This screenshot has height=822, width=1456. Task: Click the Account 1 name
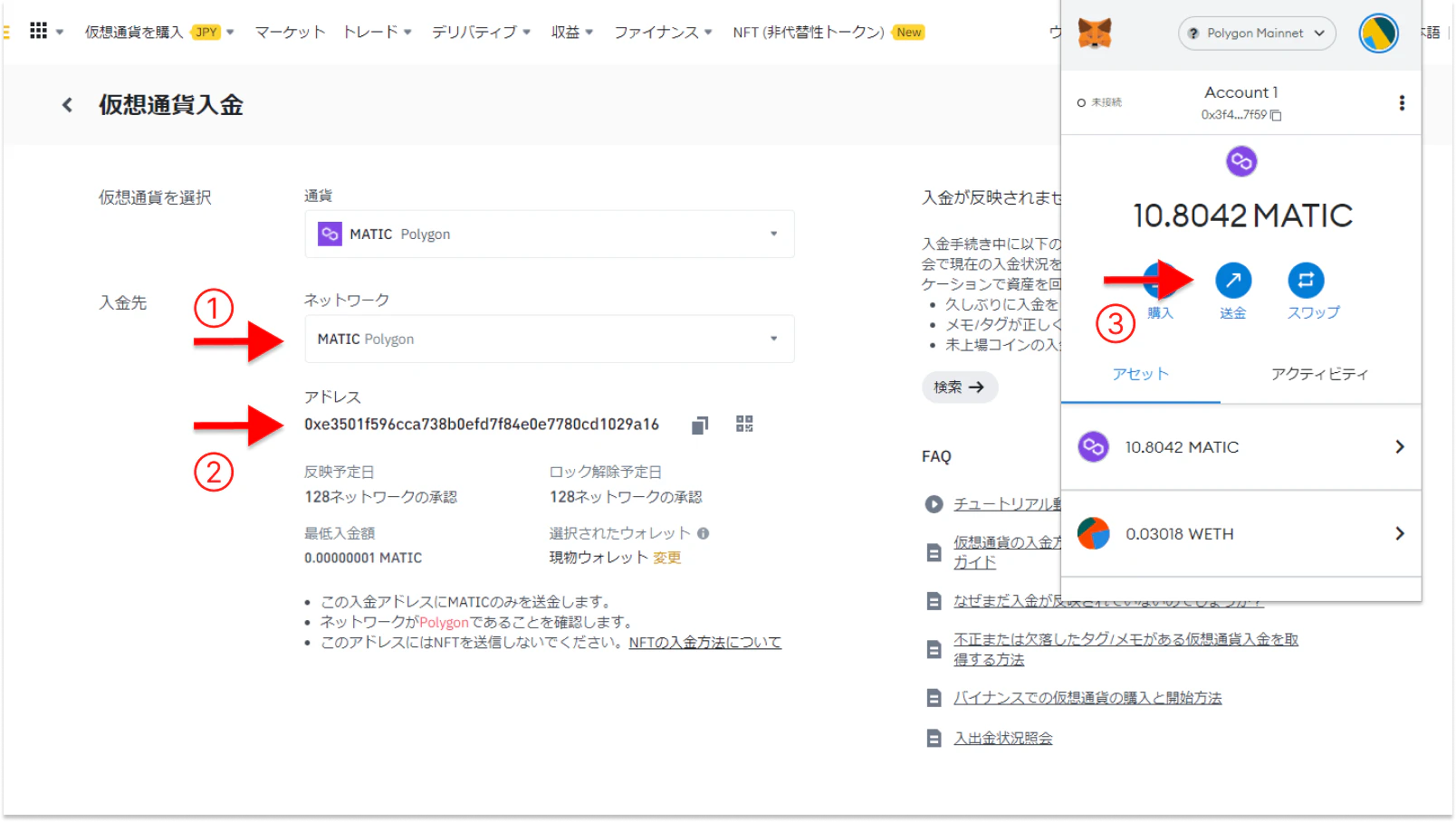coord(1240,92)
